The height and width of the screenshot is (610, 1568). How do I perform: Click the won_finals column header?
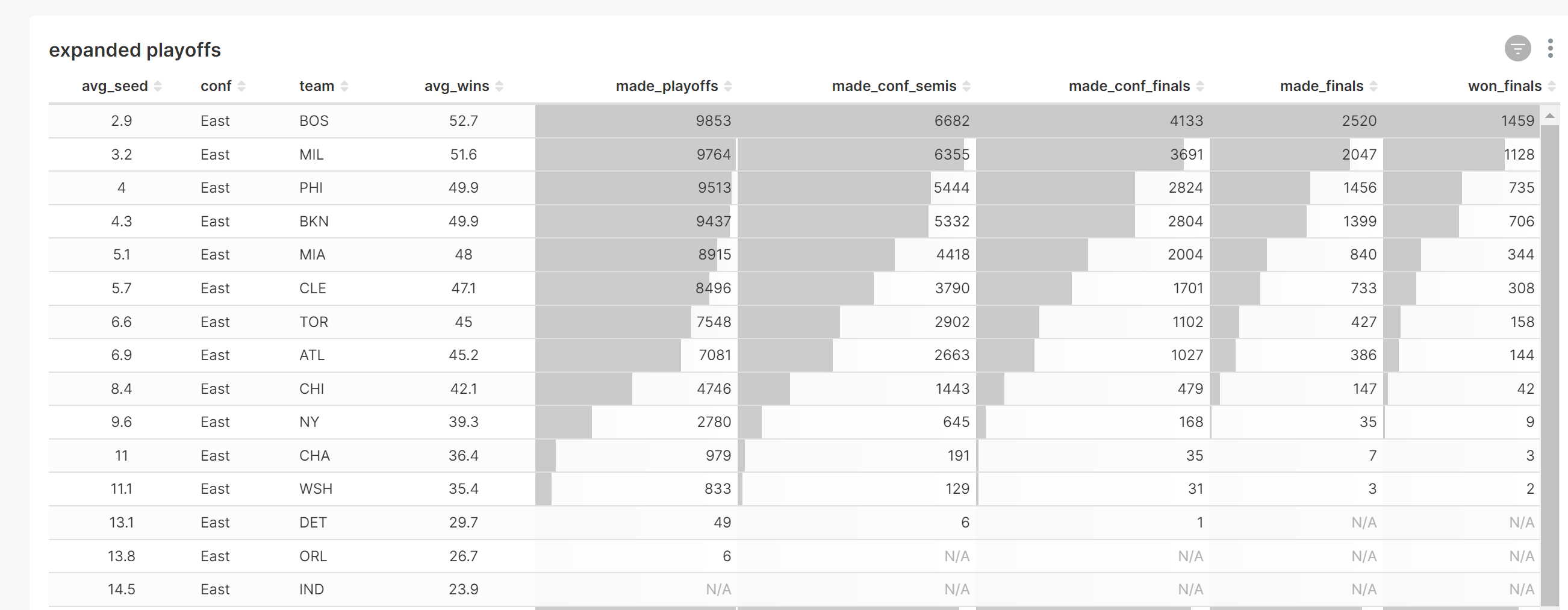pyautogui.click(x=1504, y=87)
